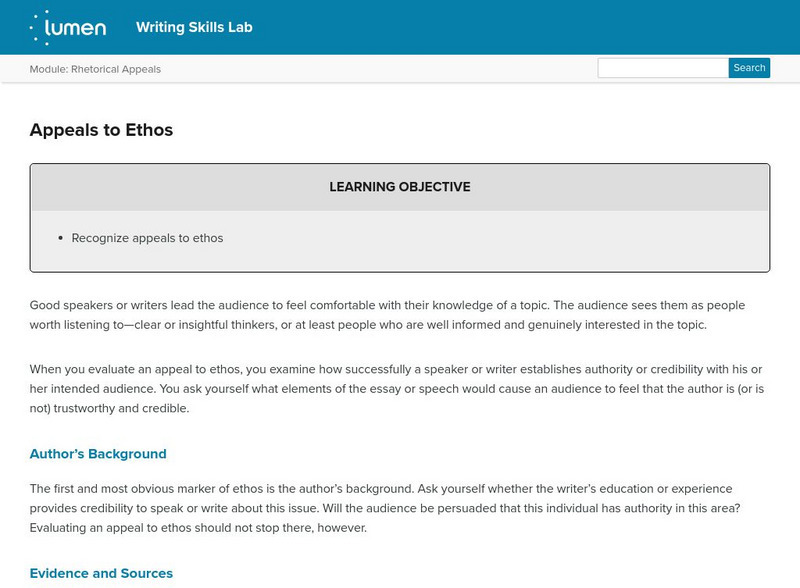Viewport: 800px width, 588px height.
Task: Focus the search text input field
Action: point(663,68)
